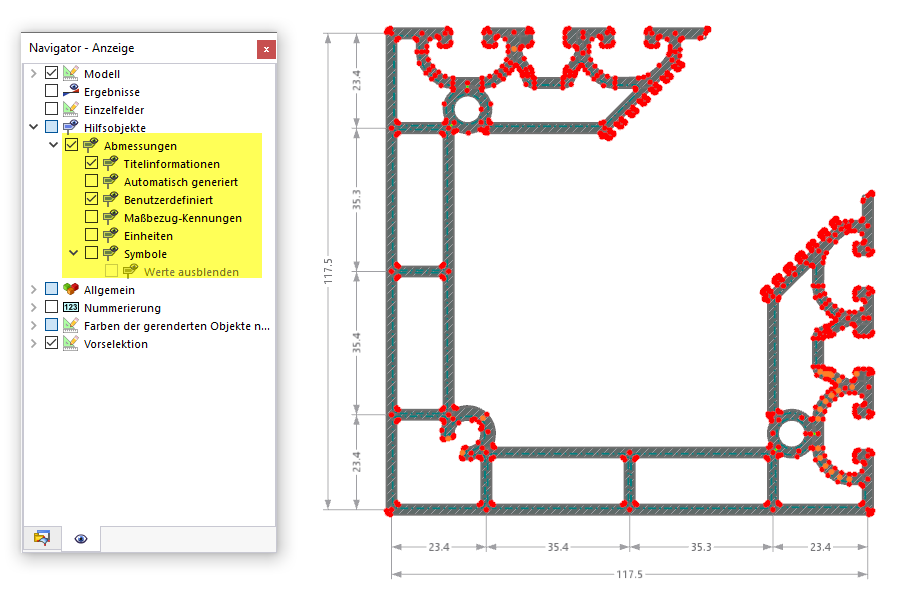The image size is (902, 589).
Task: Toggle the Hilfsobjekte checkbox
Action: pos(51,127)
